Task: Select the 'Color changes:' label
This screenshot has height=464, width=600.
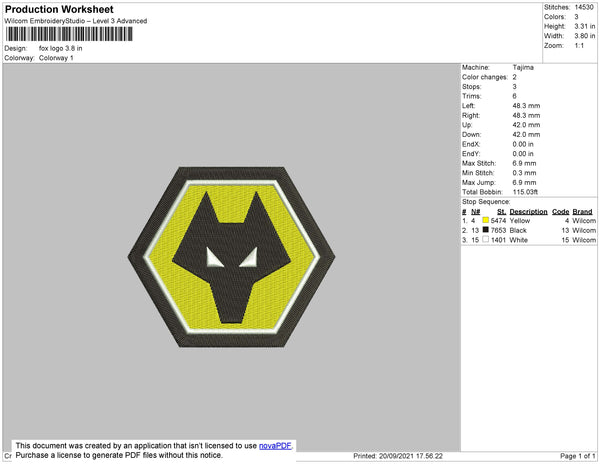Action: coord(485,77)
